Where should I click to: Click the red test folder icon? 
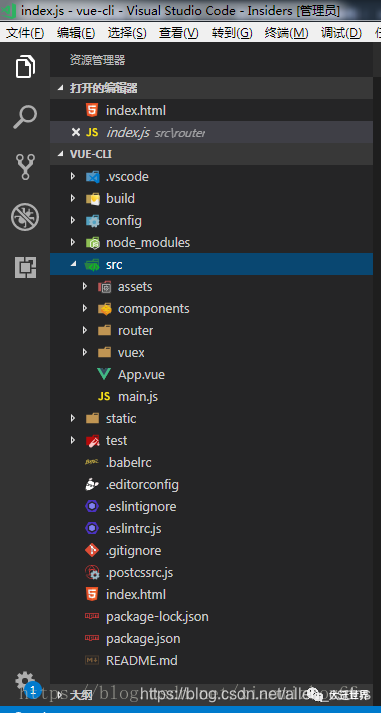click(92, 440)
